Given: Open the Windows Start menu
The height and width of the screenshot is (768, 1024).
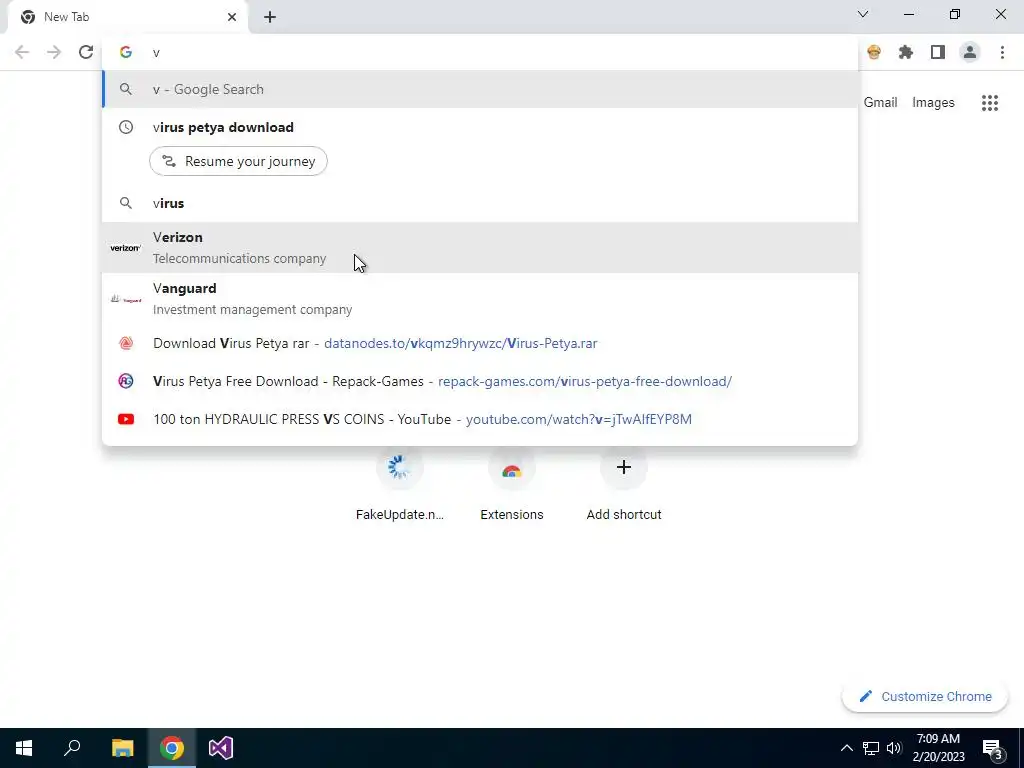Looking at the screenshot, I should pyautogui.click(x=24, y=748).
